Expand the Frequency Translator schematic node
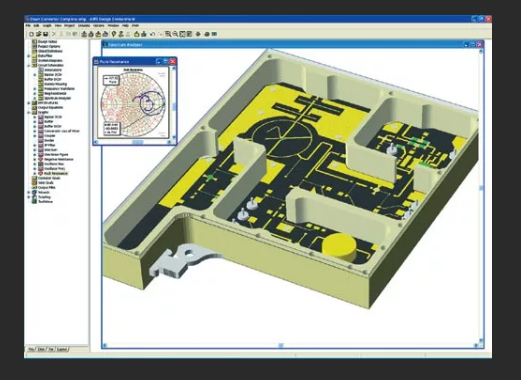The height and width of the screenshot is (380, 521). pyautogui.click(x=35, y=89)
